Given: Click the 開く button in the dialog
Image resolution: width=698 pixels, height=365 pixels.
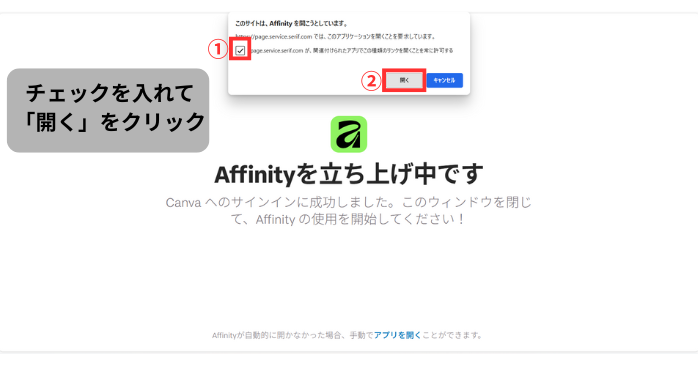Looking at the screenshot, I should click(404, 80).
